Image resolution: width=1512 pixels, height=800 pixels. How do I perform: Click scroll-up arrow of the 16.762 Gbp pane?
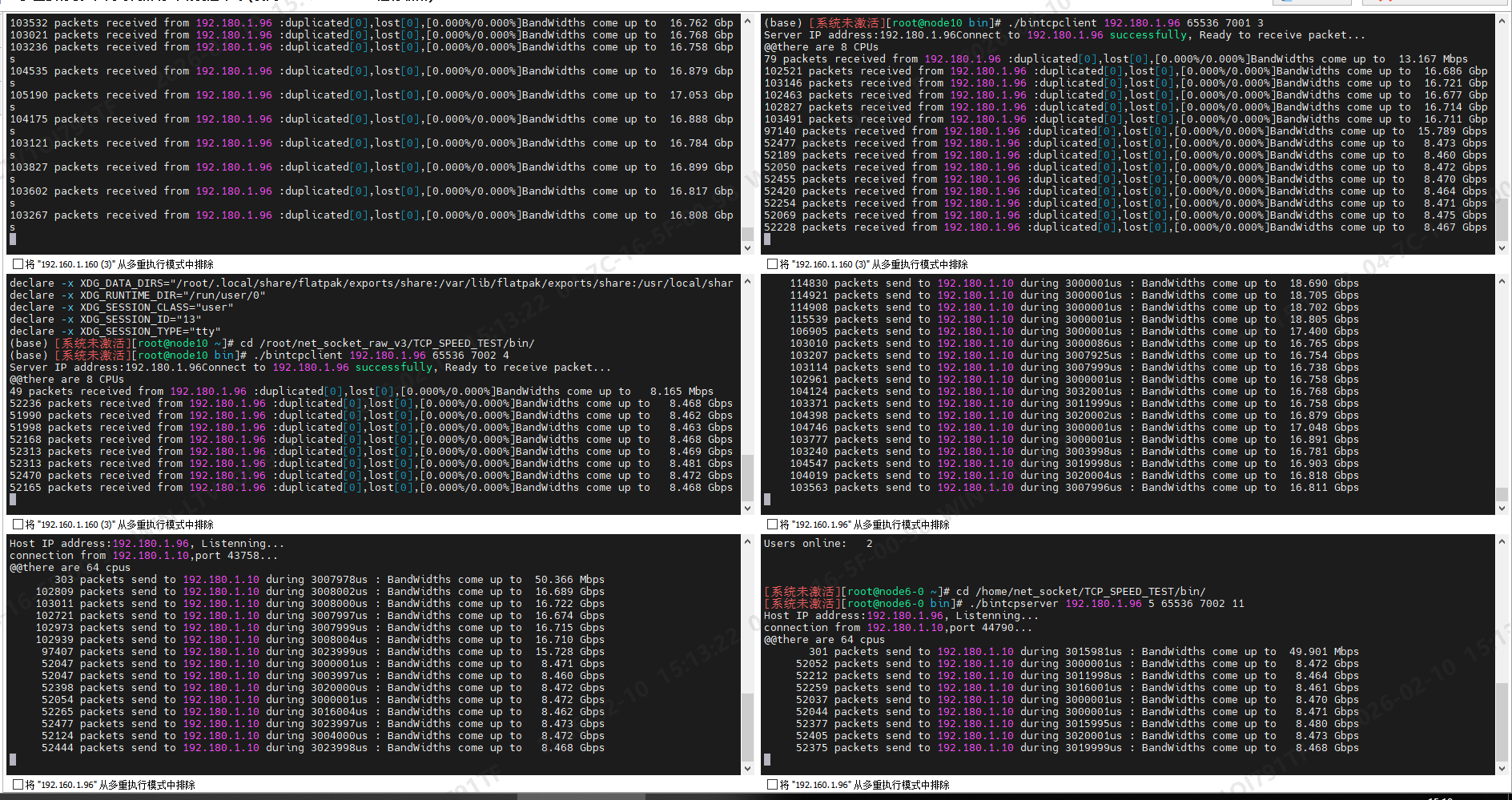747,21
